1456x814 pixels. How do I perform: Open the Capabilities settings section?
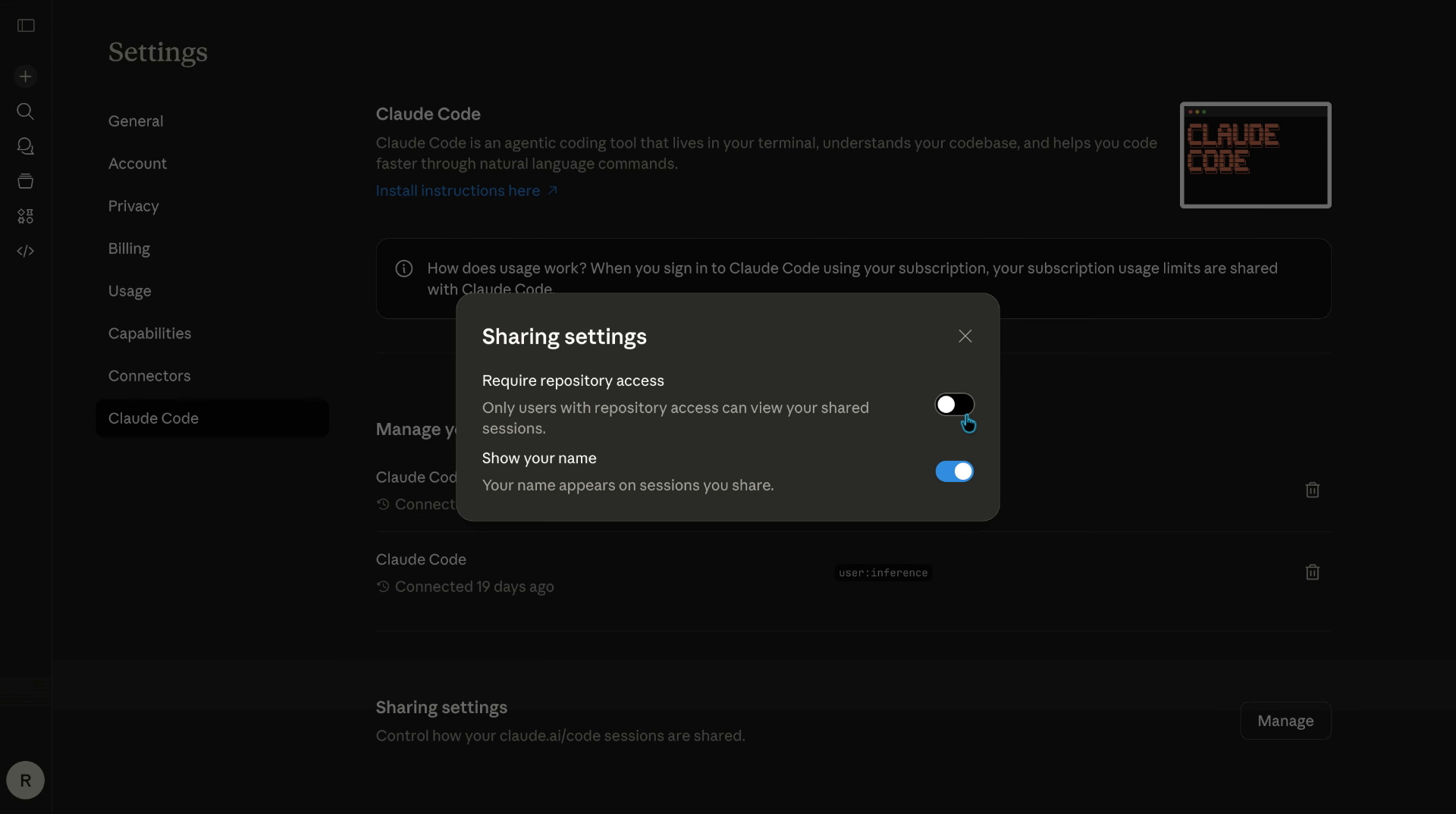click(149, 333)
